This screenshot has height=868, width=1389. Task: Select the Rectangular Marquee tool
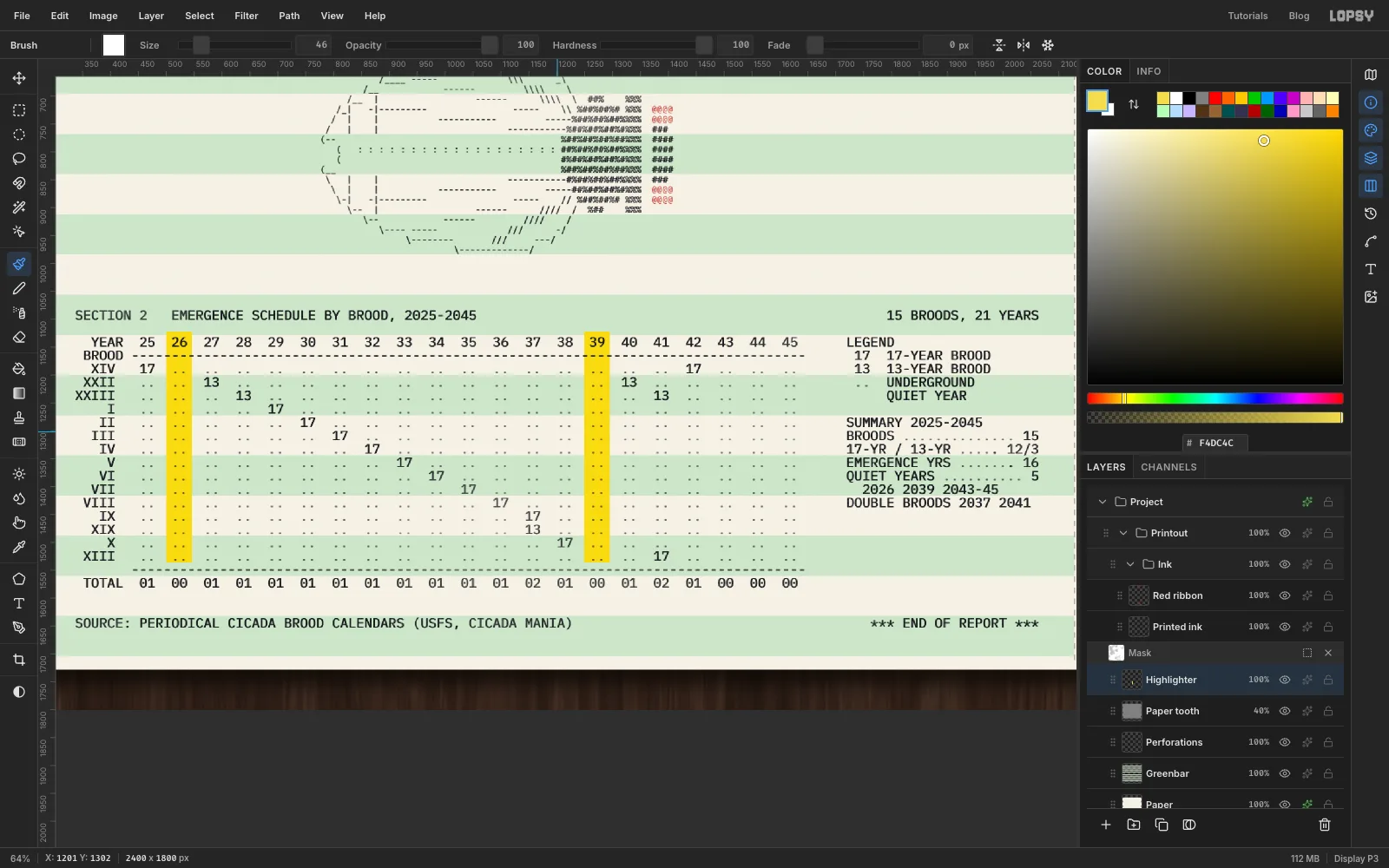[18, 110]
